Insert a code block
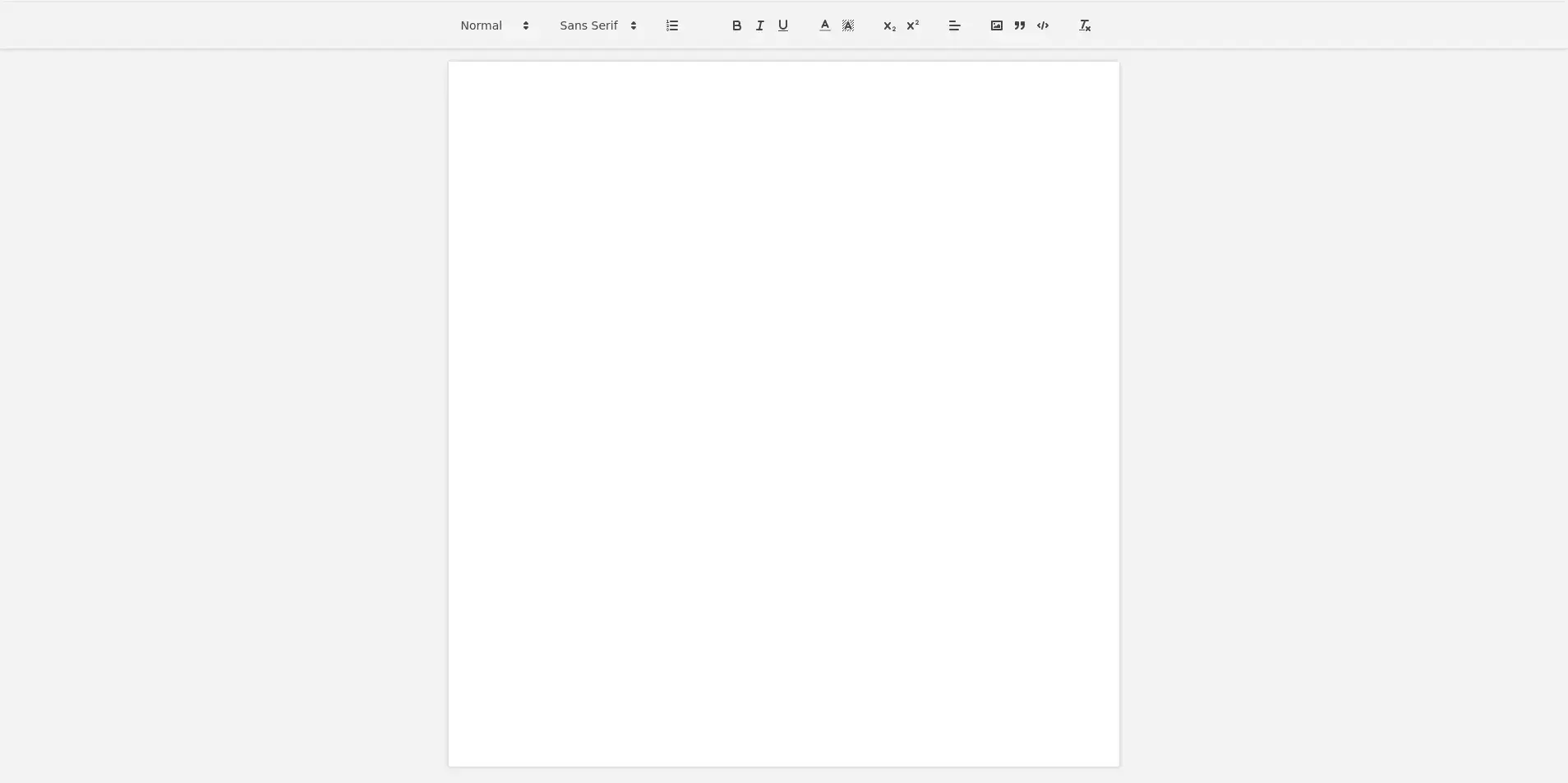 (1043, 25)
